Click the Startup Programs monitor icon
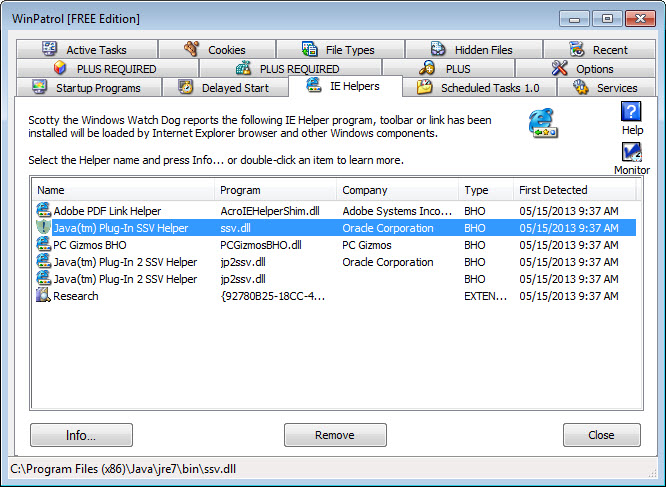 [x=40, y=87]
